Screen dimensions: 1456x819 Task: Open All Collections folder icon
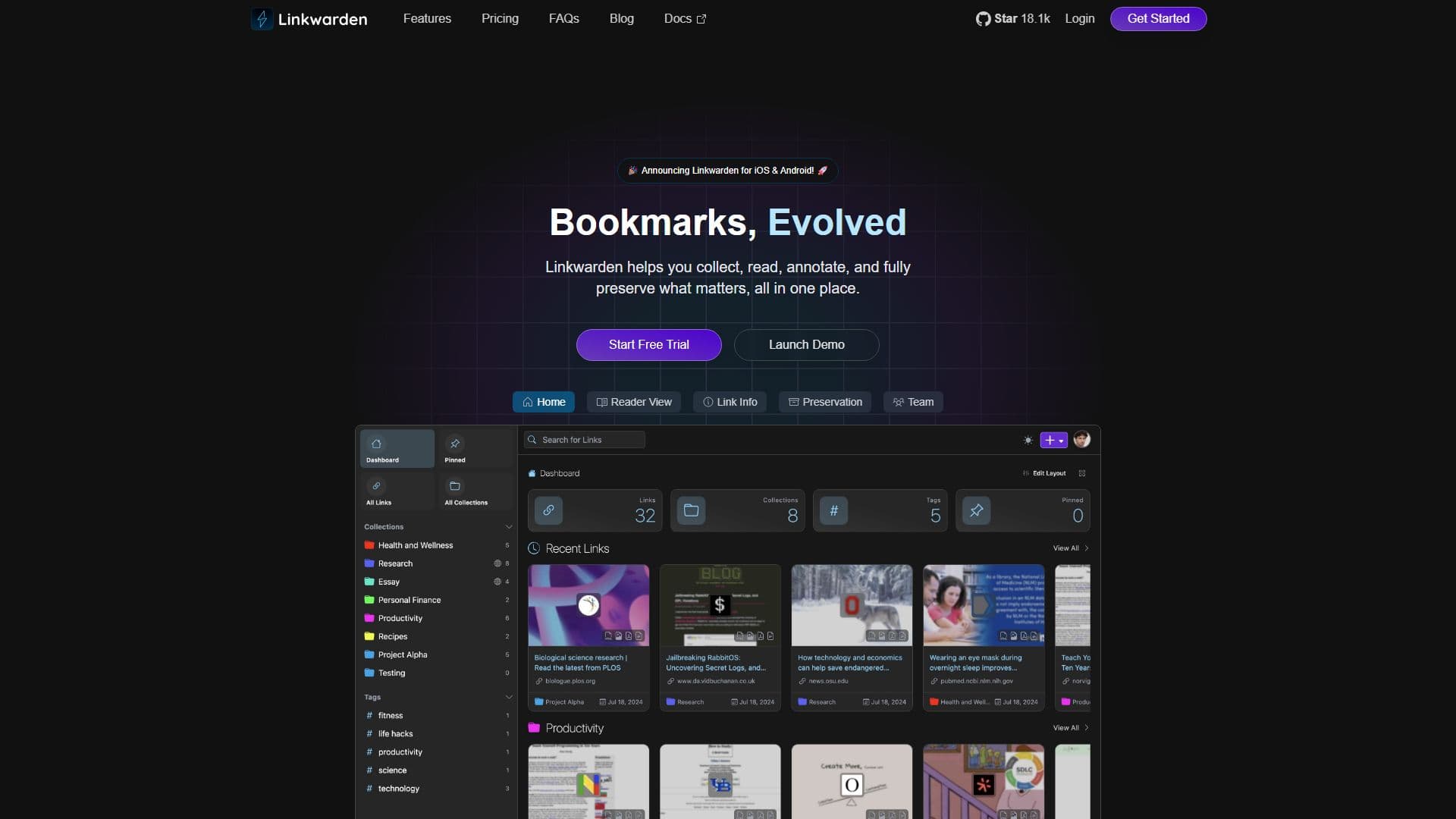click(455, 486)
